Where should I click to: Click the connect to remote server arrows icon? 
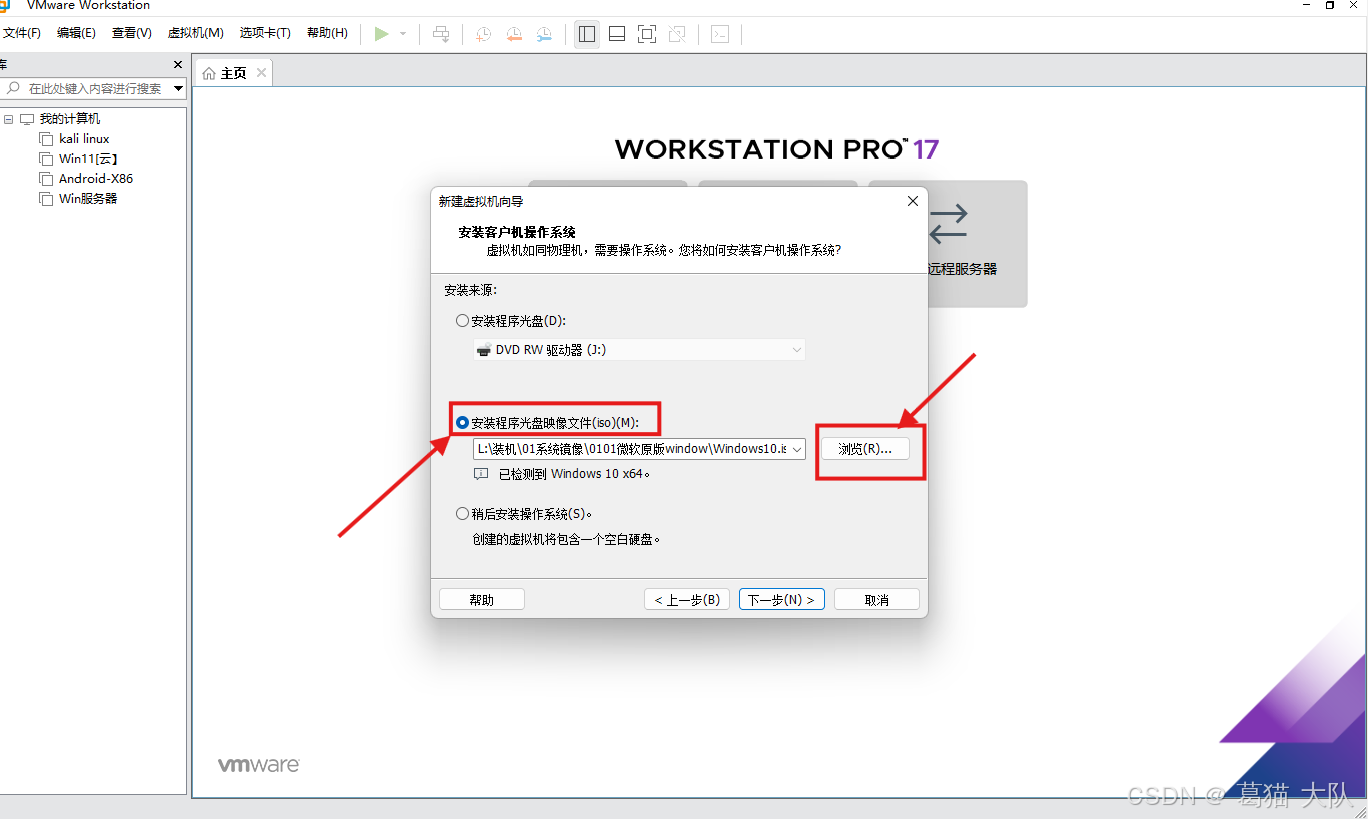point(948,225)
